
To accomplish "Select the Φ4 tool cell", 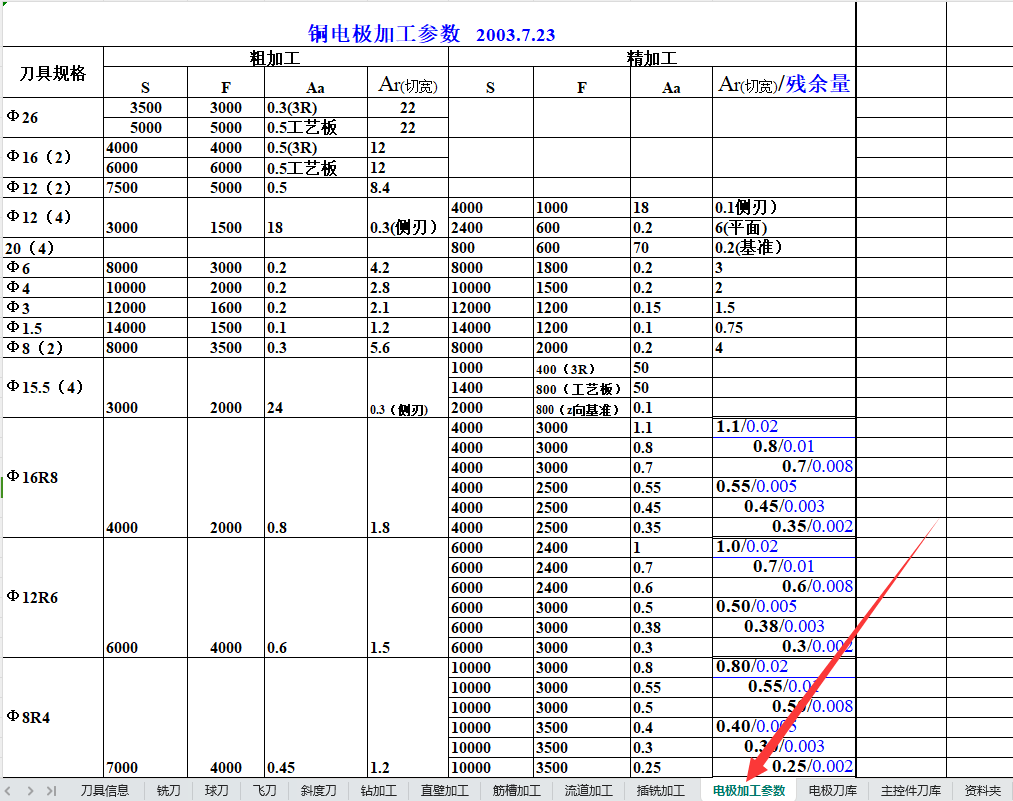I will 53,288.
